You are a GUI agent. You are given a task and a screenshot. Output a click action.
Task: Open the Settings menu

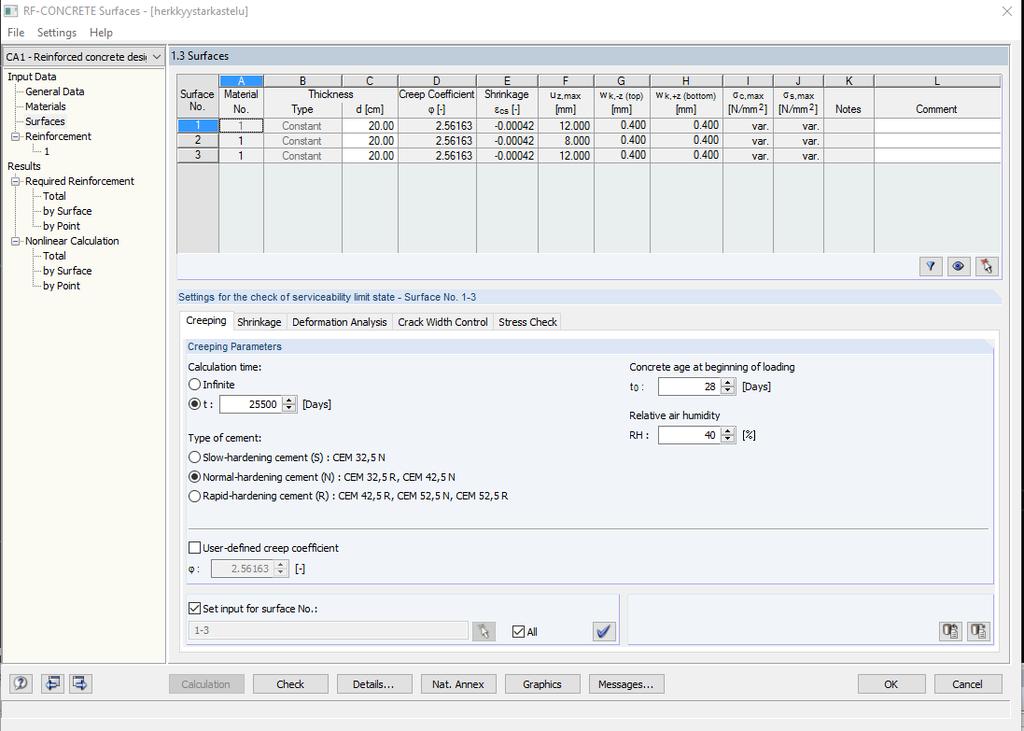(x=57, y=33)
